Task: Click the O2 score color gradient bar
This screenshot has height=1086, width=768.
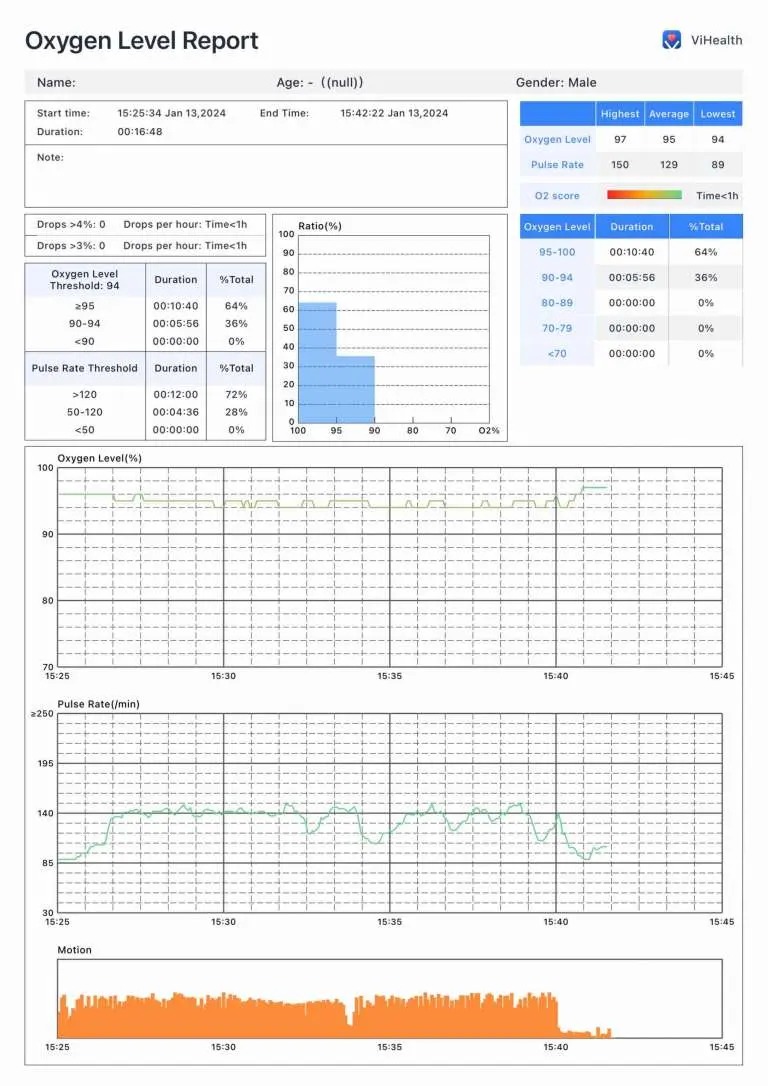Action: point(644,195)
